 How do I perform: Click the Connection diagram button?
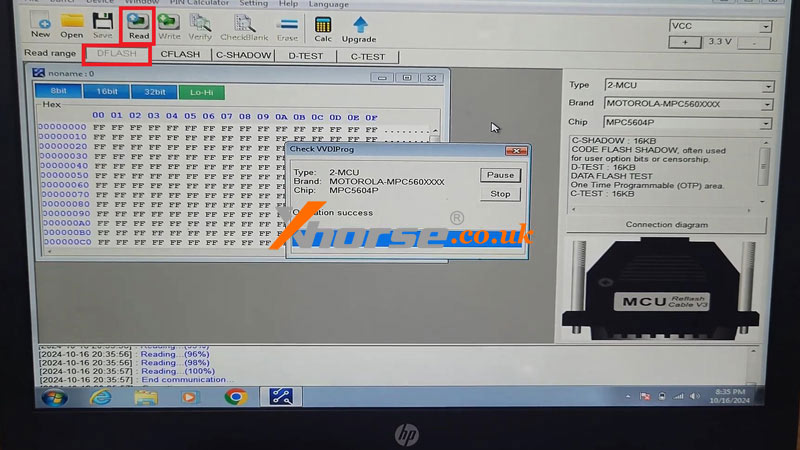pyautogui.click(x=666, y=225)
